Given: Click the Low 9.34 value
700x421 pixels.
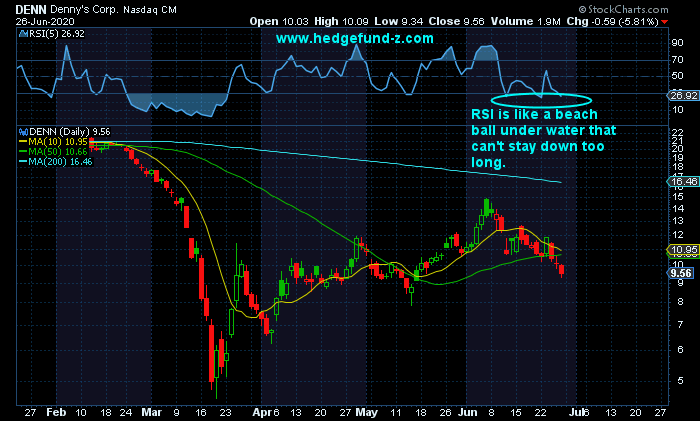Looking at the screenshot, I should coord(399,21).
